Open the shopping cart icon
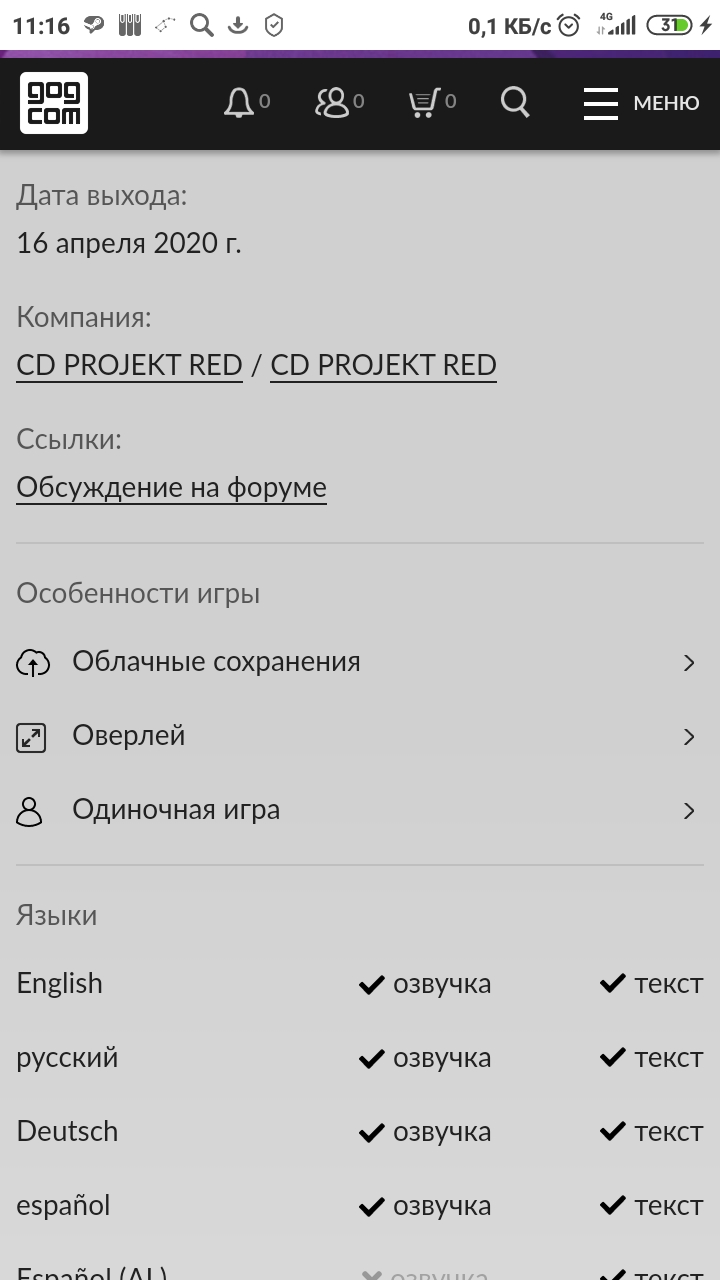 425,103
